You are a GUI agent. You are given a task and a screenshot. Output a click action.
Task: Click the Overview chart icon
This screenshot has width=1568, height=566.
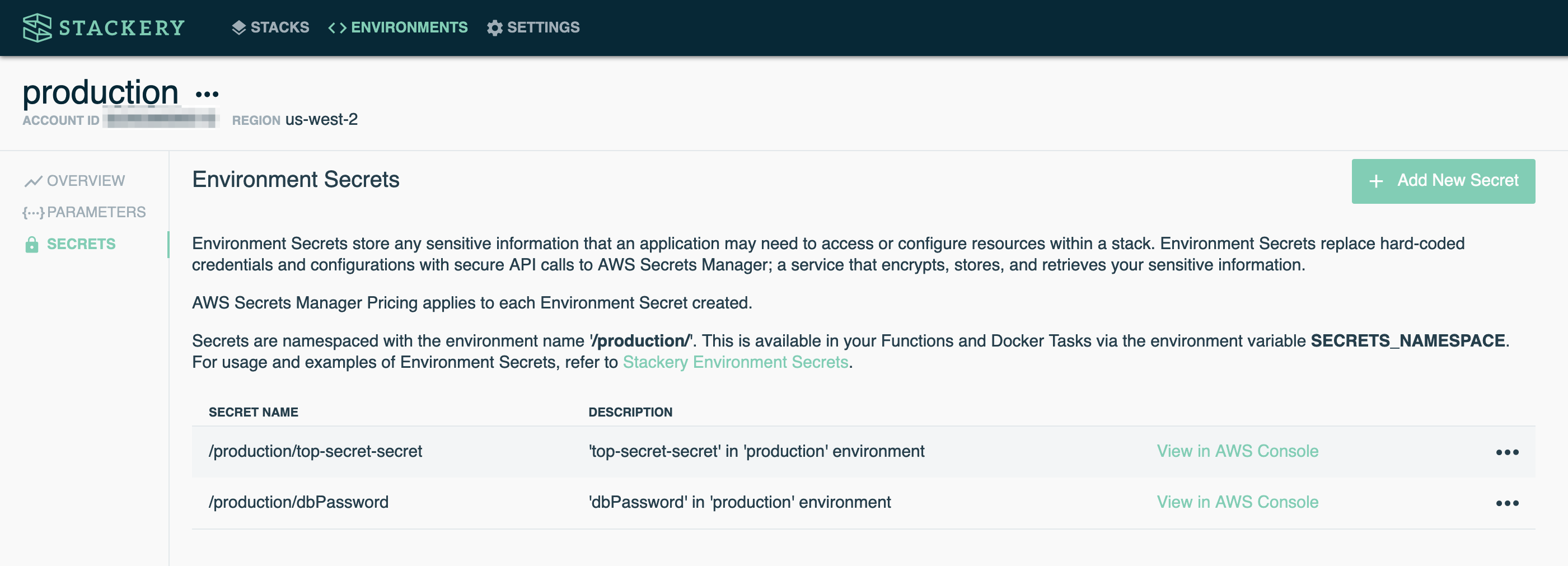[x=33, y=181]
